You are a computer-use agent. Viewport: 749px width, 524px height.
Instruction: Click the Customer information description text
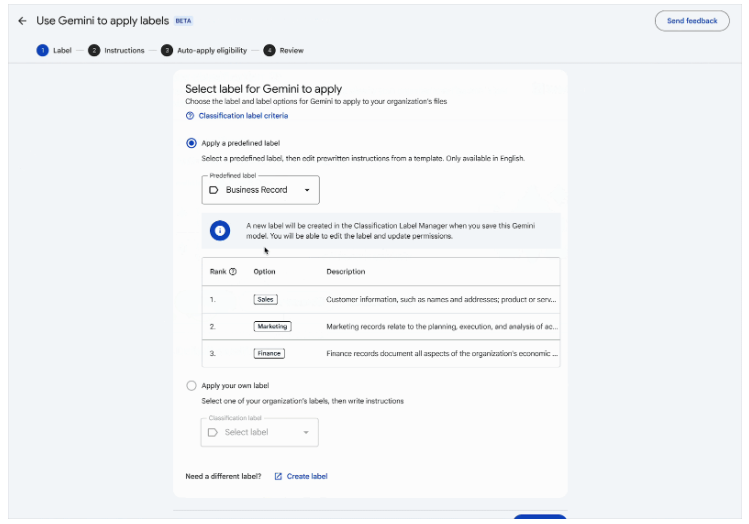[x=441, y=299]
